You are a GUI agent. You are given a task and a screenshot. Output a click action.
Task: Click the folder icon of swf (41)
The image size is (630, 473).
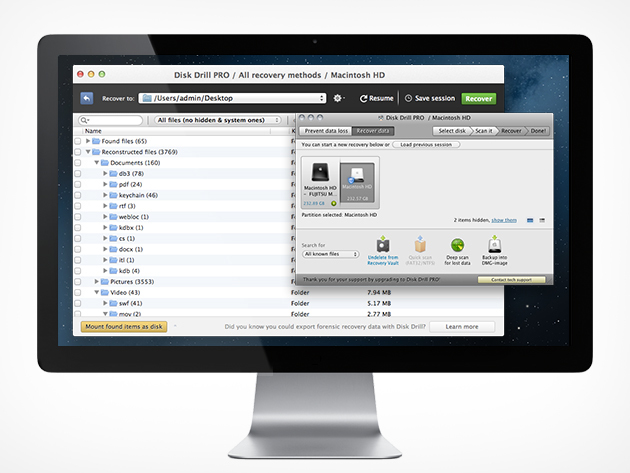[x=113, y=303]
